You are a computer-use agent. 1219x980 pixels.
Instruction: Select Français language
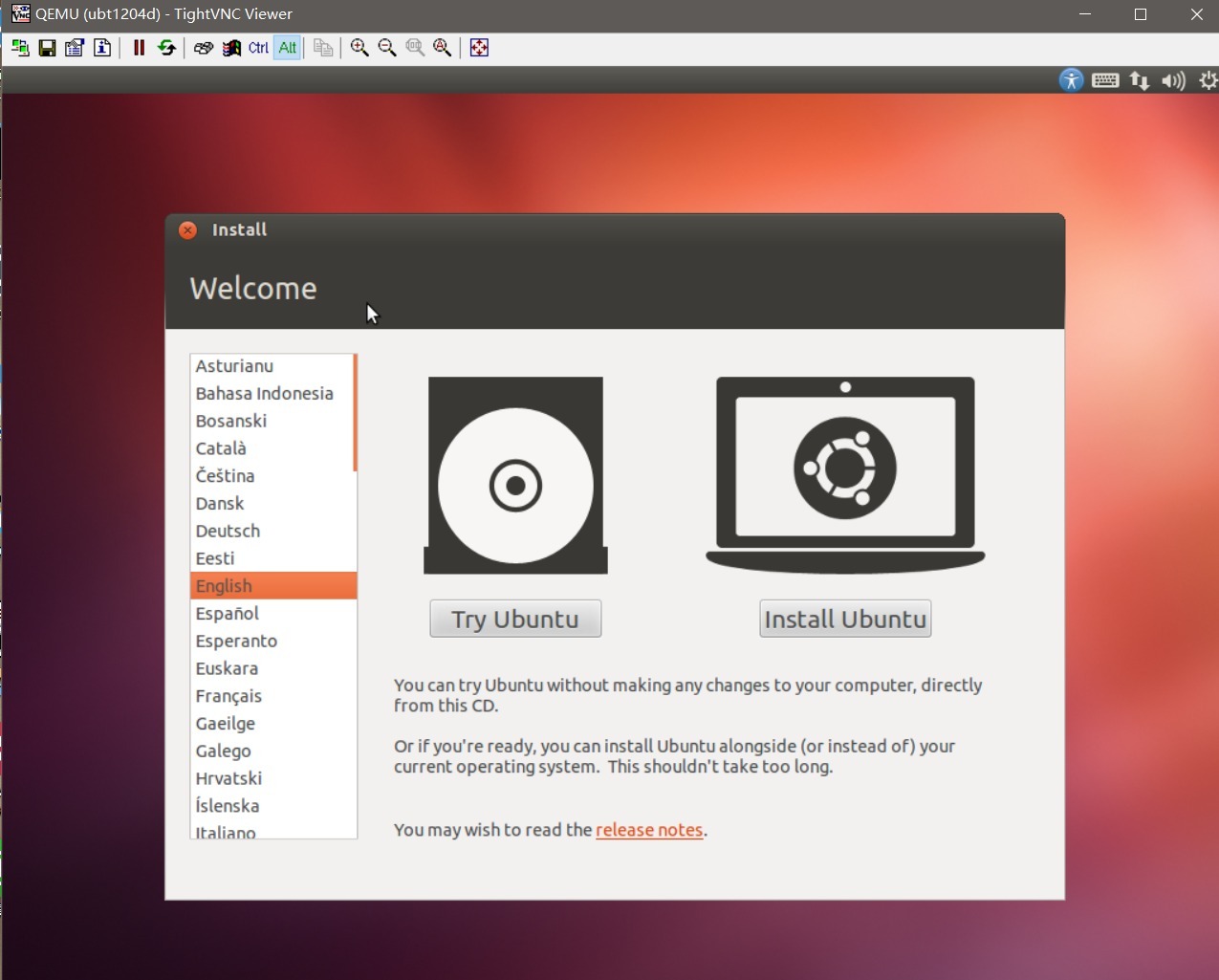pos(272,696)
